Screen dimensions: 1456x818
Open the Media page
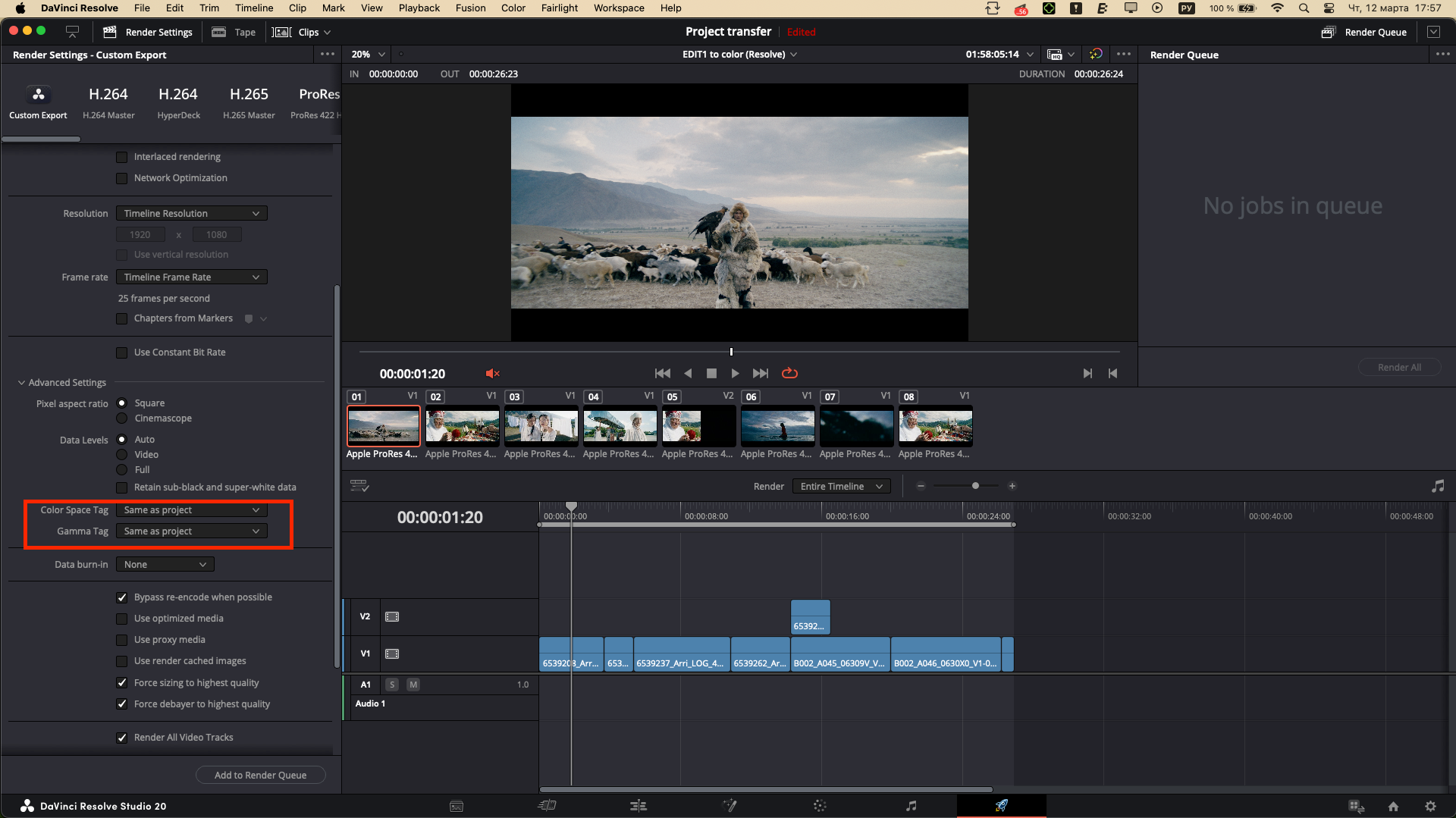pos(457,806)
